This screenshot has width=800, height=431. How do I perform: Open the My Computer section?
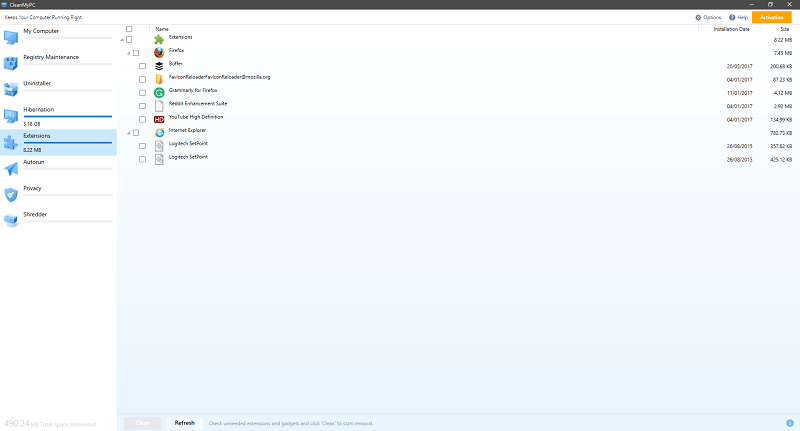[58, 37]
